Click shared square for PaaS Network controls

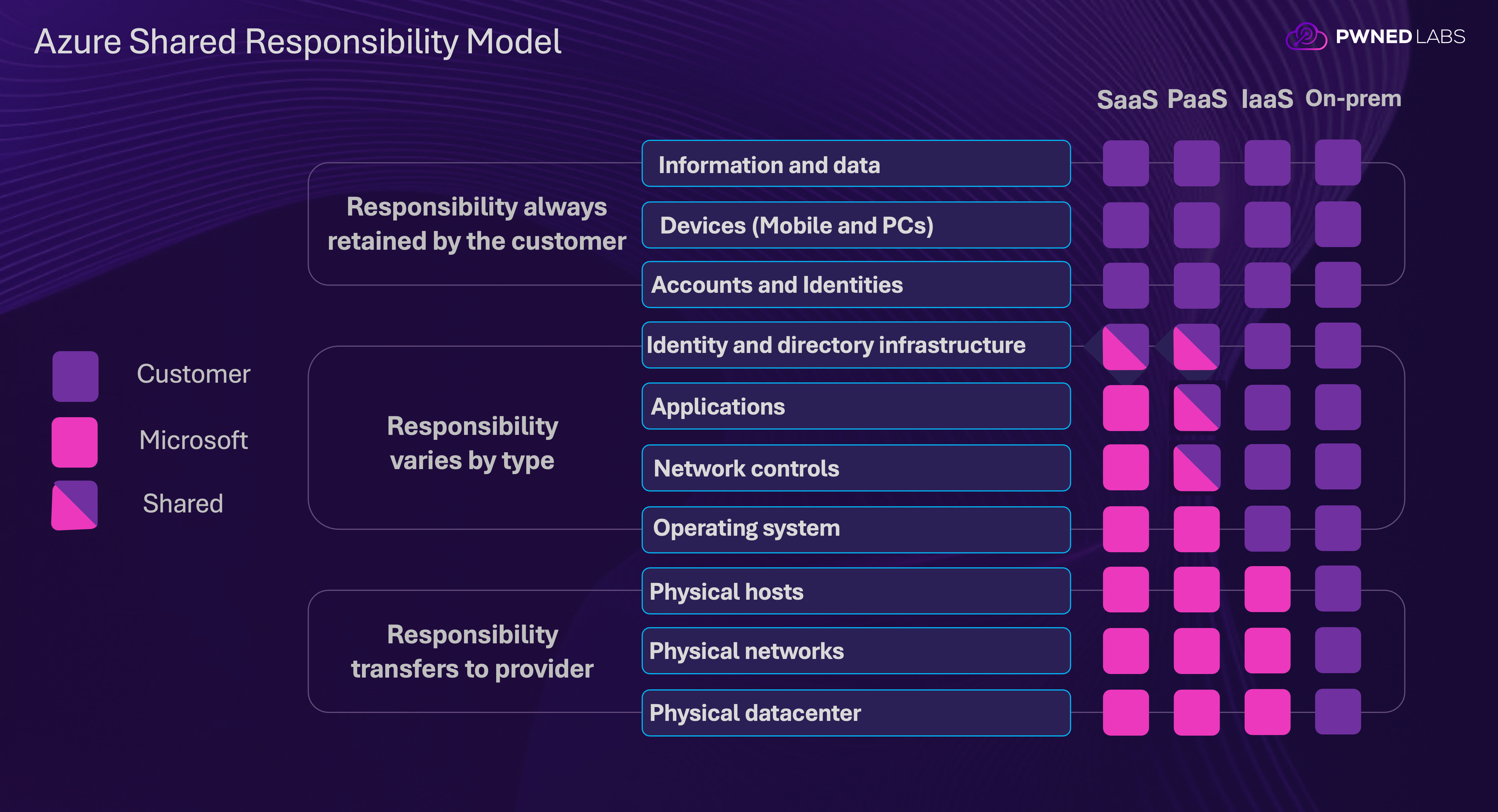1196,468
